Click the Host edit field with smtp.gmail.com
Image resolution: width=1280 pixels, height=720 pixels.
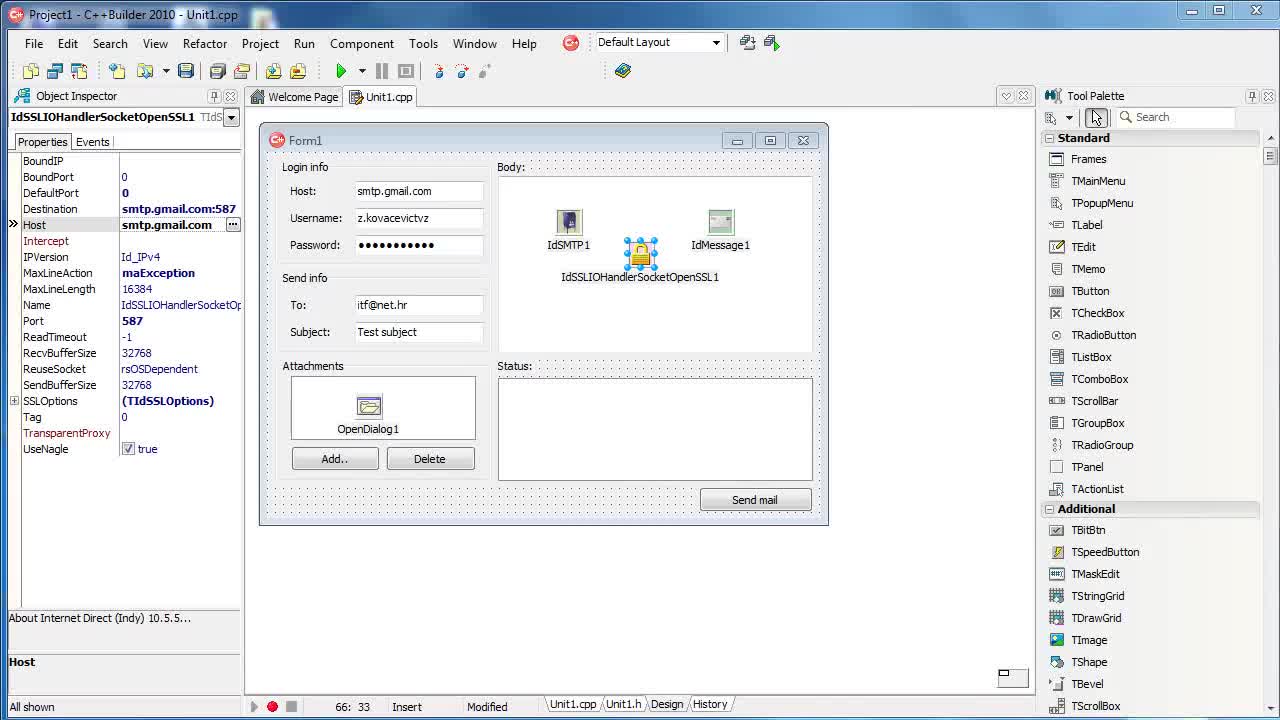pyautogui.click(x=418, y=191)
